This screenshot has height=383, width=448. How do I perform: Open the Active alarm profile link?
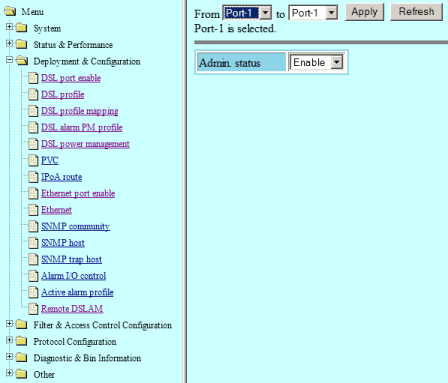[77, 293]
